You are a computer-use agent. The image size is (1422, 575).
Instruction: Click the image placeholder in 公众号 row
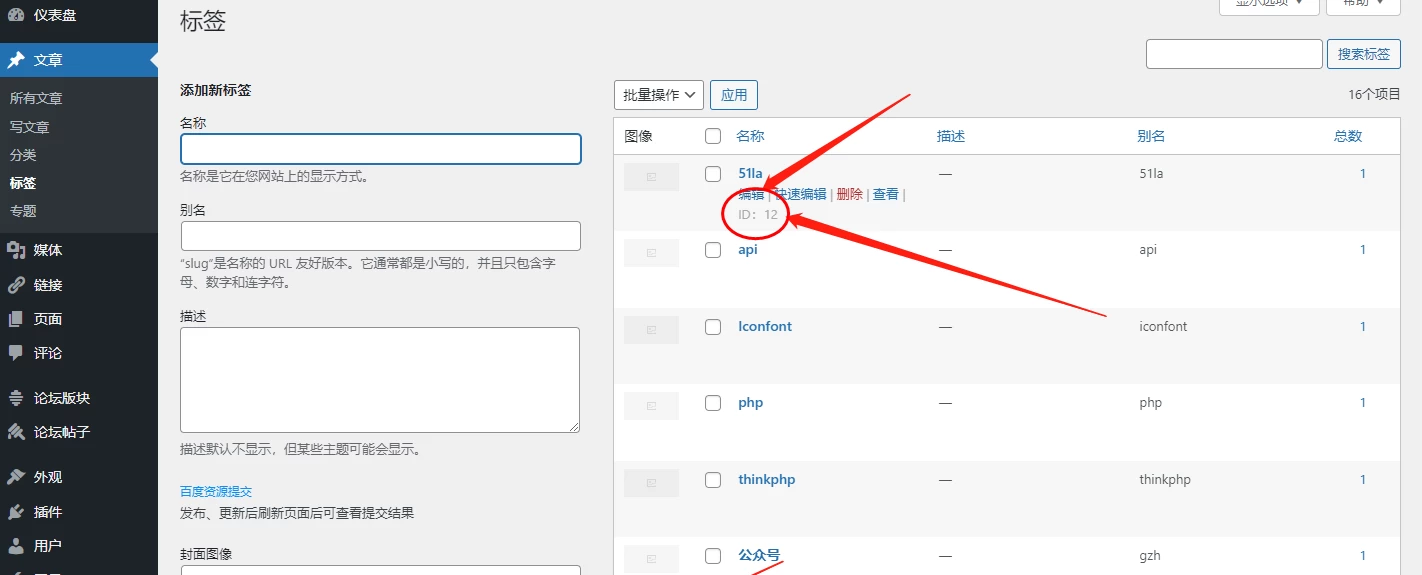pos(651,559)
